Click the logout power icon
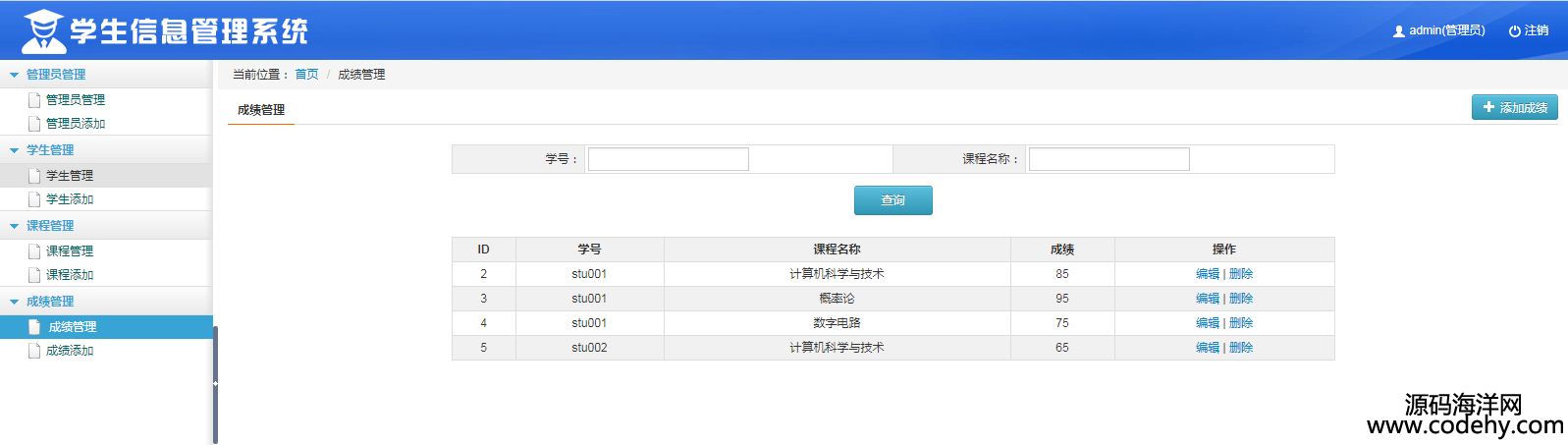Viewport: 1568px width, 445px height. (x=1514, y=31)
